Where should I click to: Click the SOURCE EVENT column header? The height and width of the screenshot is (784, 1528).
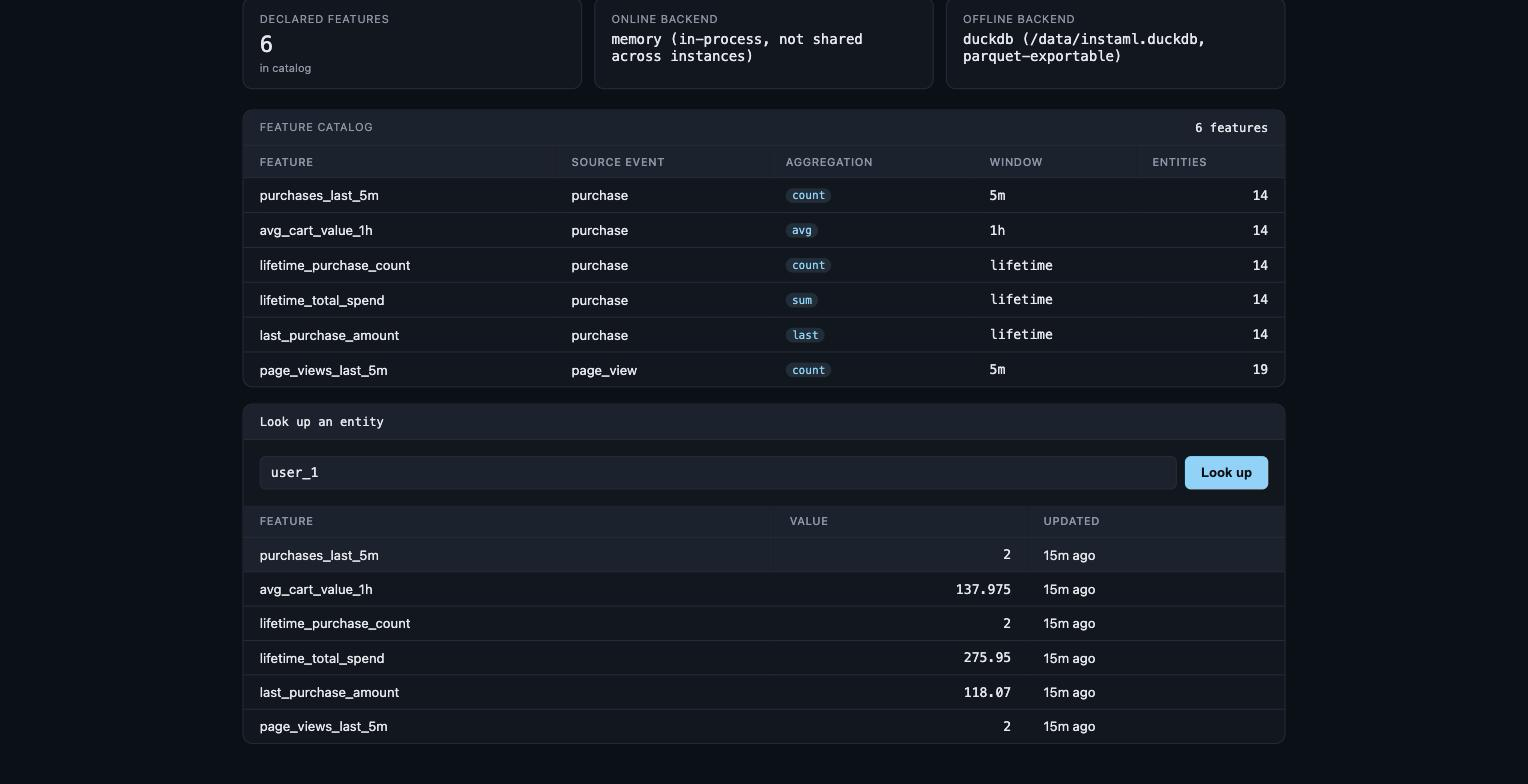[x=618, y=162]
